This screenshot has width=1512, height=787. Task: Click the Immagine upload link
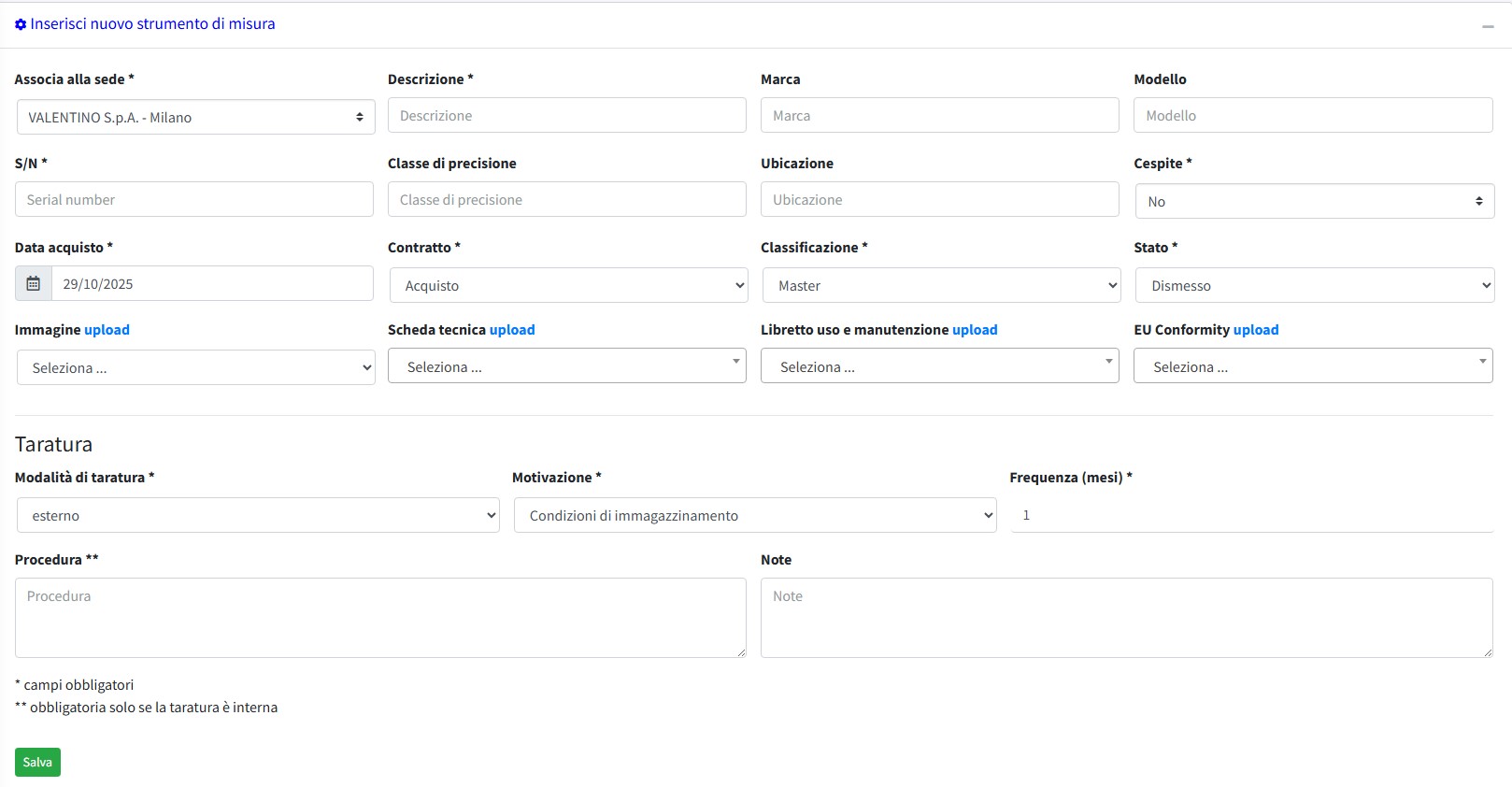tap(107, 330)
